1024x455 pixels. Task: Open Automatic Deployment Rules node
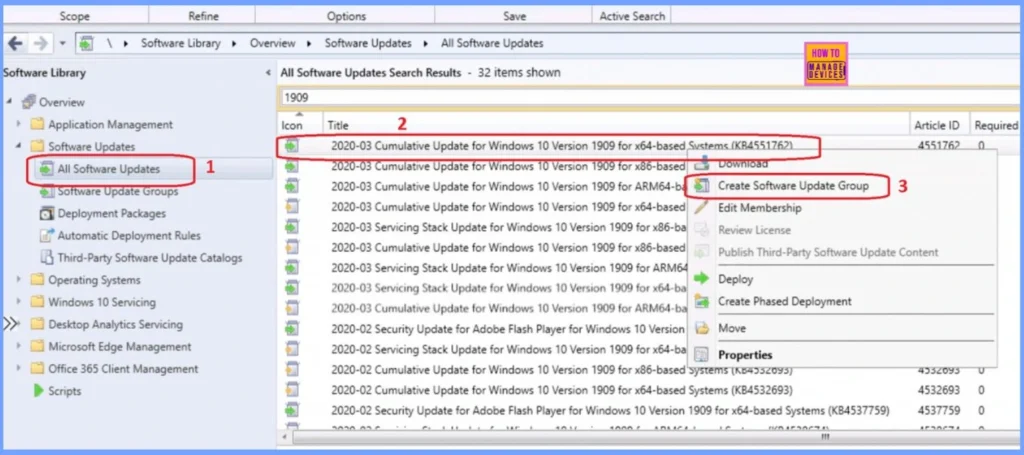[129, 236]
